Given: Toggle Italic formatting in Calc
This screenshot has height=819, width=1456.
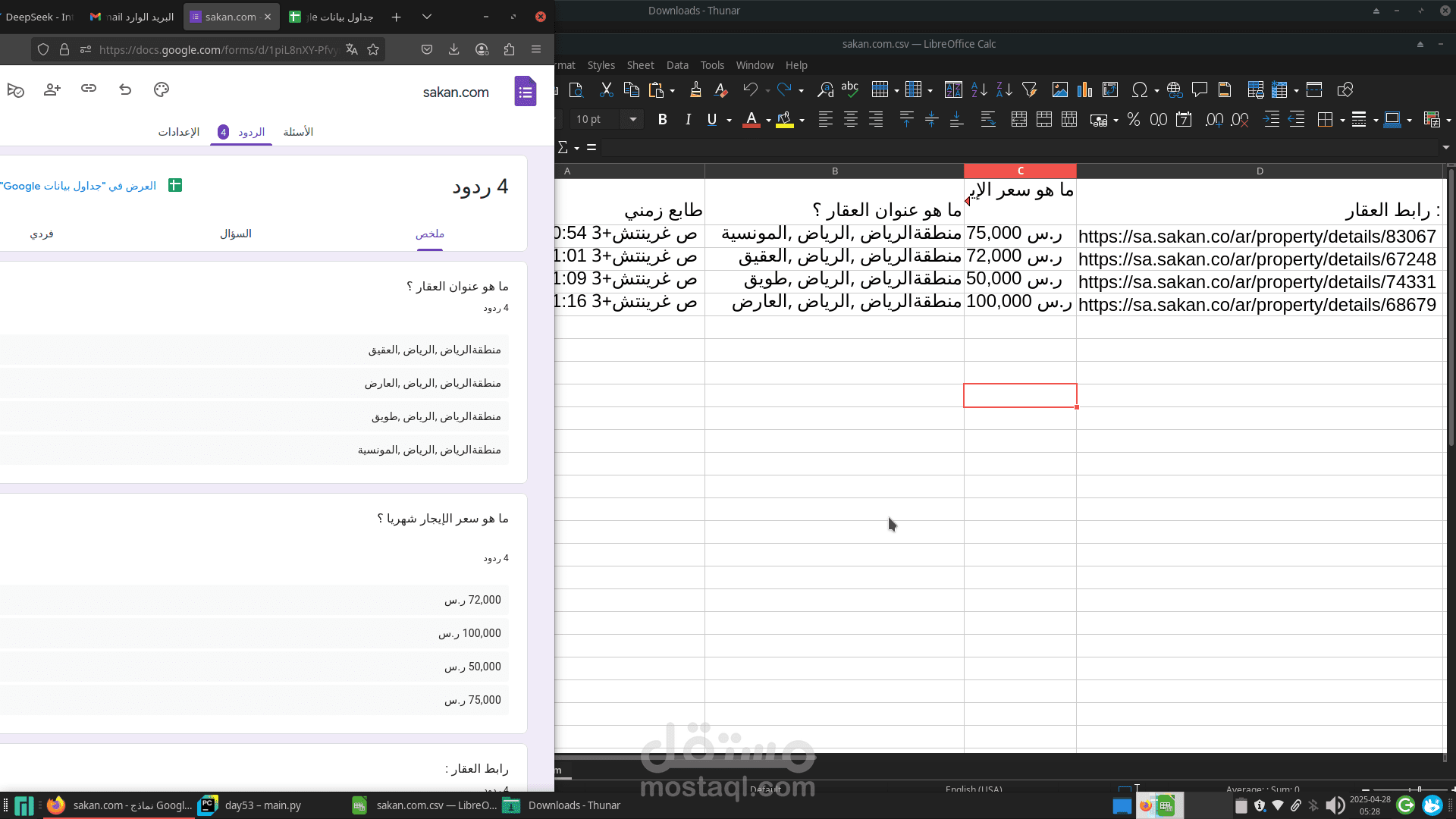Looking at the screenshot, I should (688, 119).
